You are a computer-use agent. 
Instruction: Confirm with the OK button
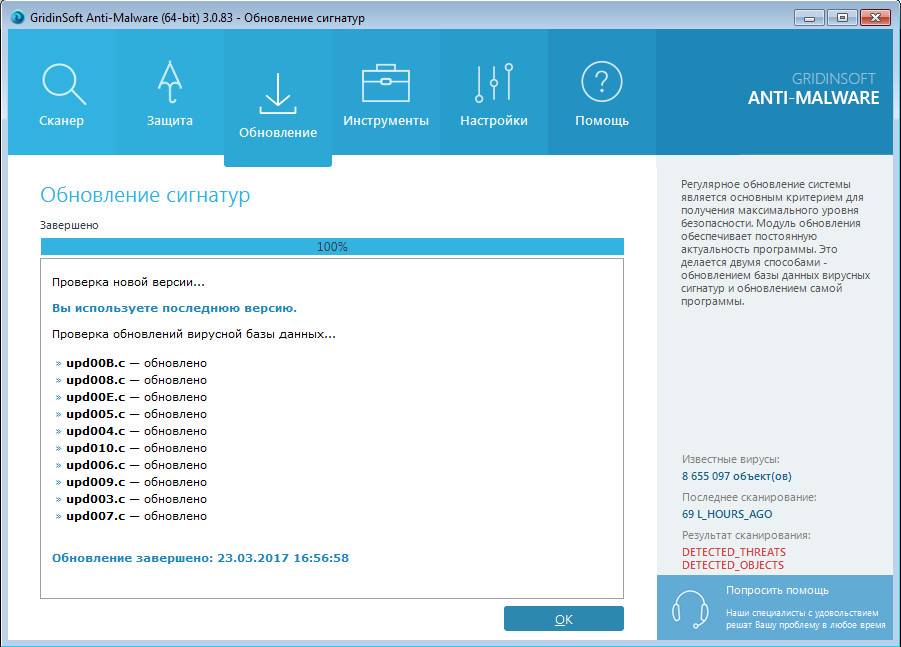564,619
